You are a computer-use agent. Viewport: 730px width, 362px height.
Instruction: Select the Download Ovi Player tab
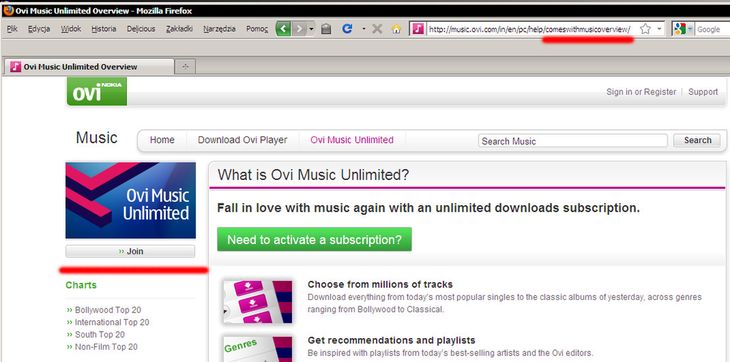coord(242,140)
